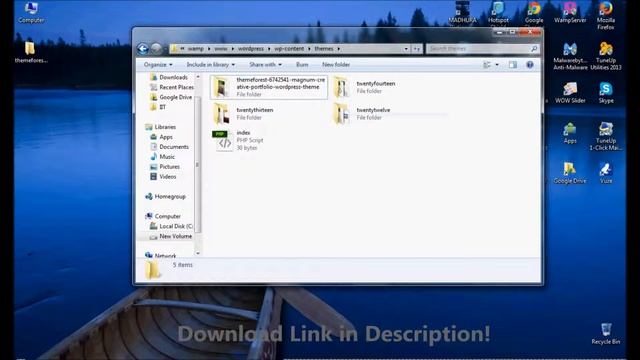Select Apps under Libraries
Image resolution: width=640 pixels, height=360 pixels.
(x=162, y=137)
